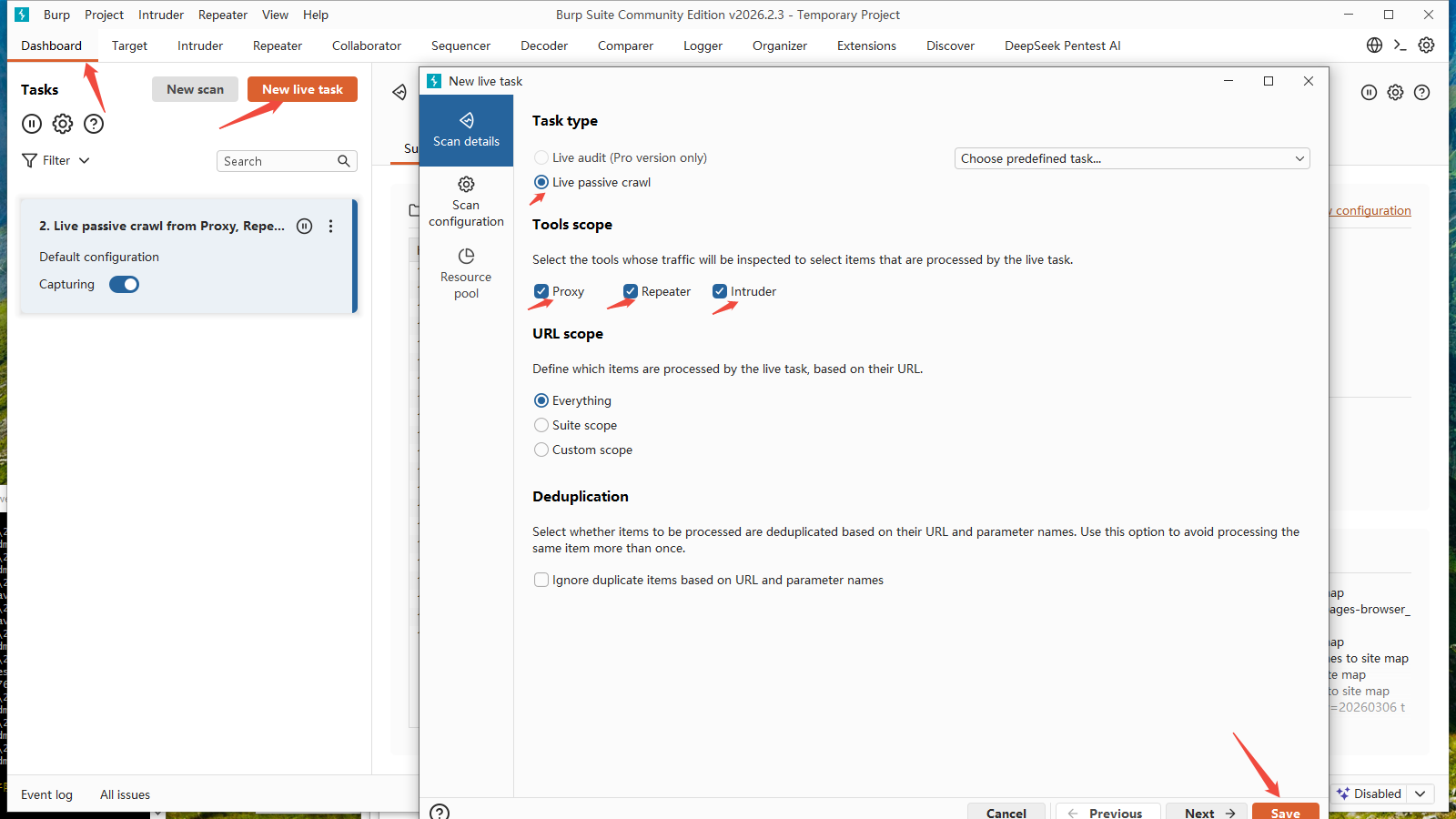
Task: Click the Tasks help question mark icon
Action: point(94,124)
